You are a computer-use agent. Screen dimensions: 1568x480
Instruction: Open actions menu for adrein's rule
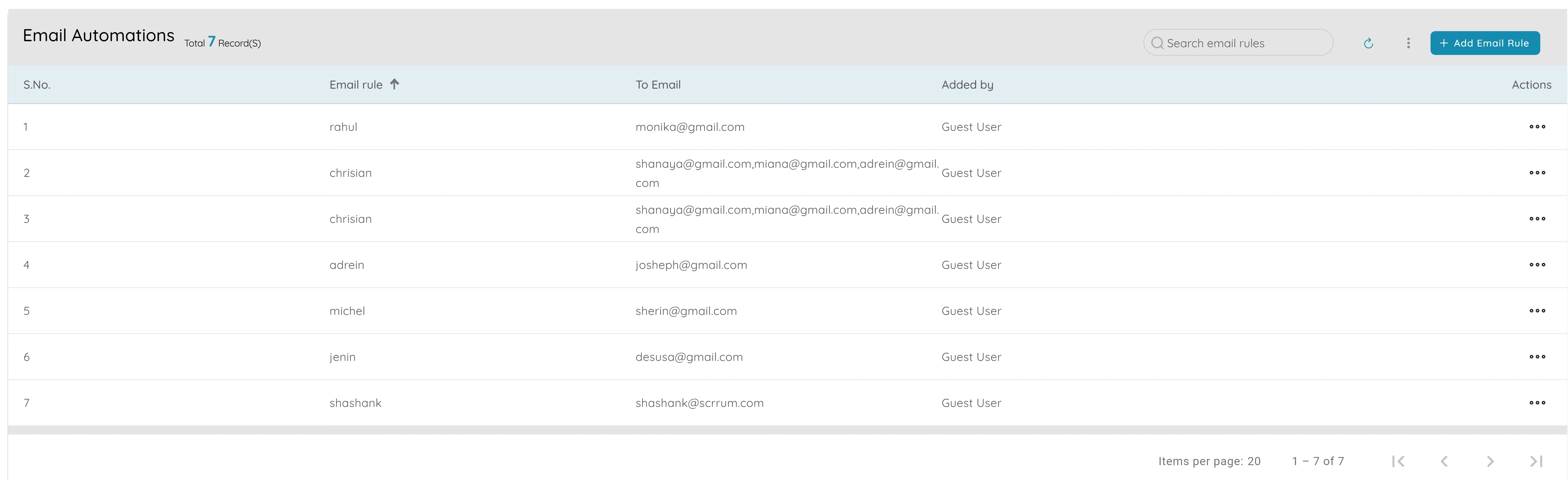tap(1538, 264)
